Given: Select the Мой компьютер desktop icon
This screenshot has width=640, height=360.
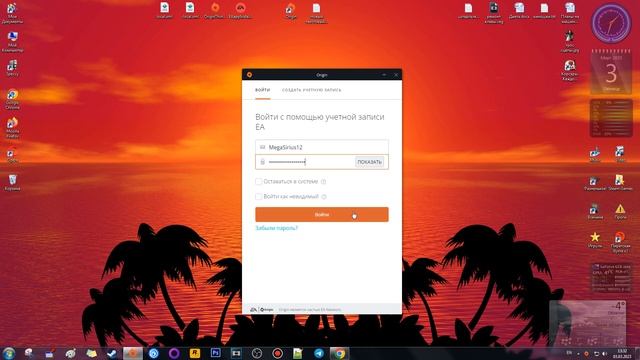Looking at the screenshot, I should click(x=12, y=42).
